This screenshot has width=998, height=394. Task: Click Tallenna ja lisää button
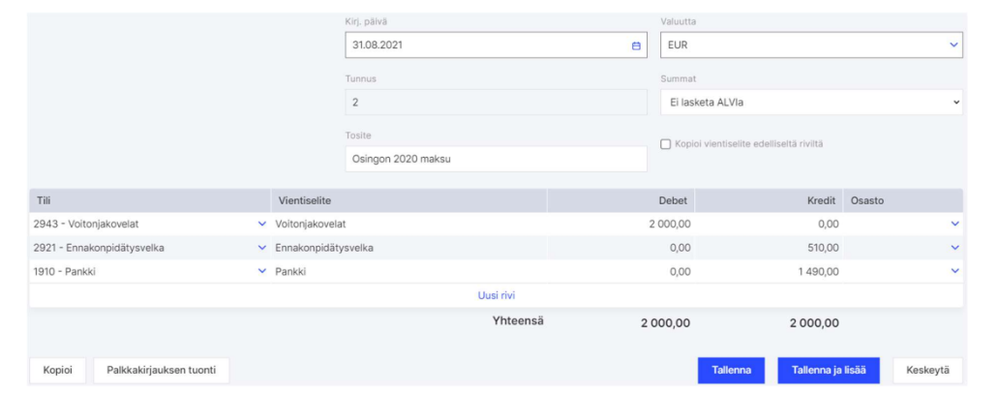point(828,370)
